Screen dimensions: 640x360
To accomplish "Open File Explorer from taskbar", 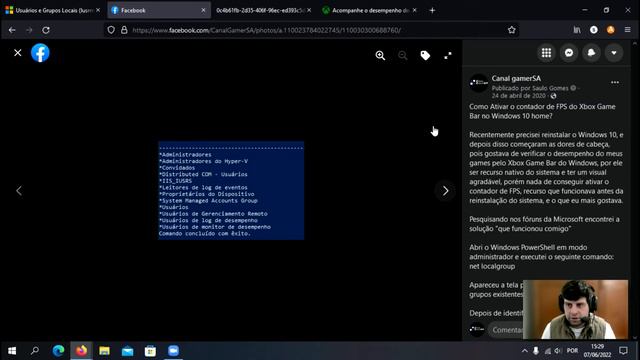I will coord(104,351).
